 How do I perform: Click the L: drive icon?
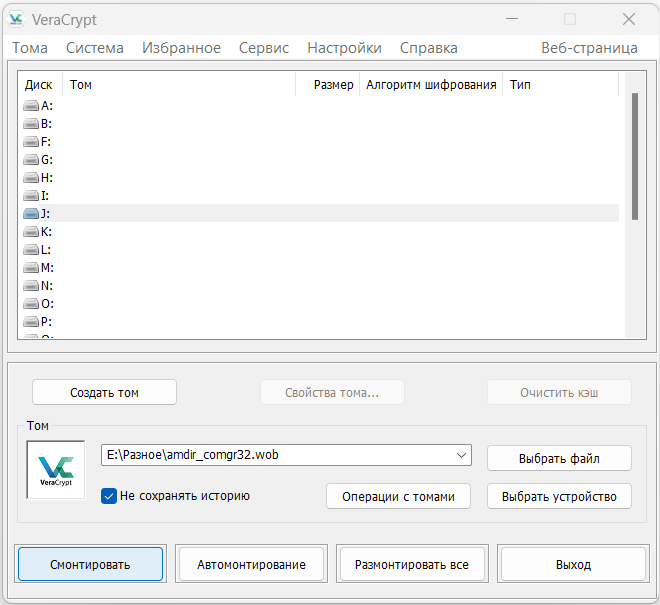[31, 250]
